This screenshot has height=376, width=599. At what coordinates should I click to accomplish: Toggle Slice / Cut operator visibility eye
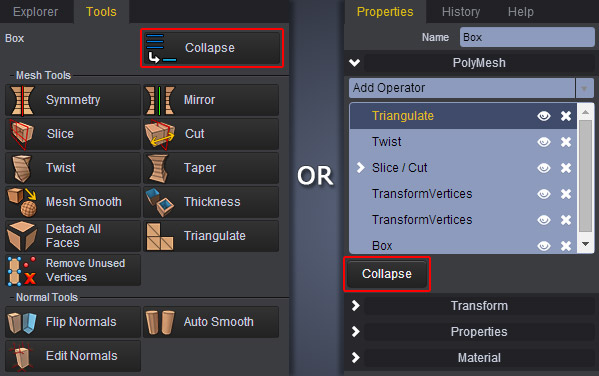[544, 168]
